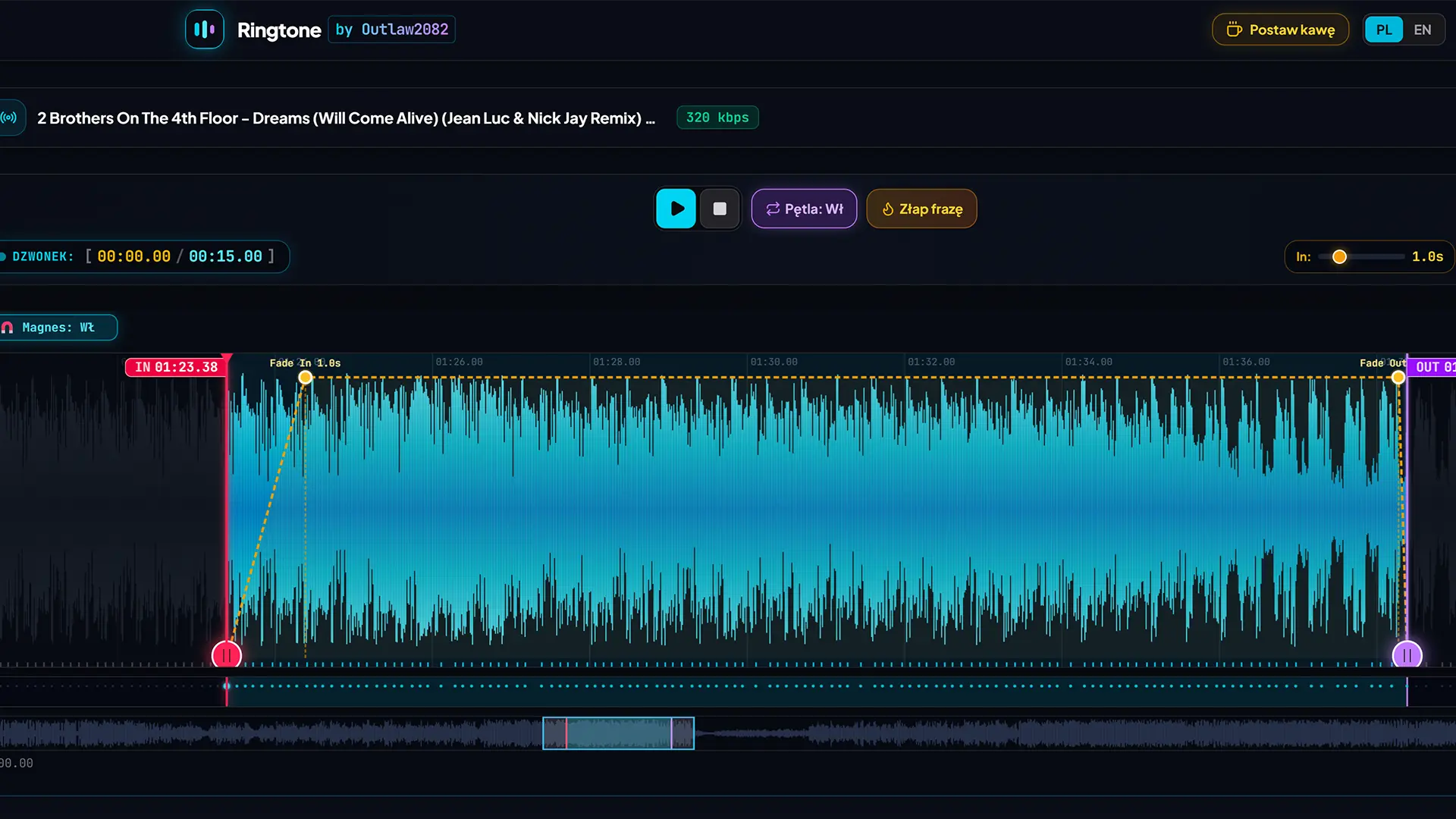Click the overview waveform selection window

coord(618,733)
